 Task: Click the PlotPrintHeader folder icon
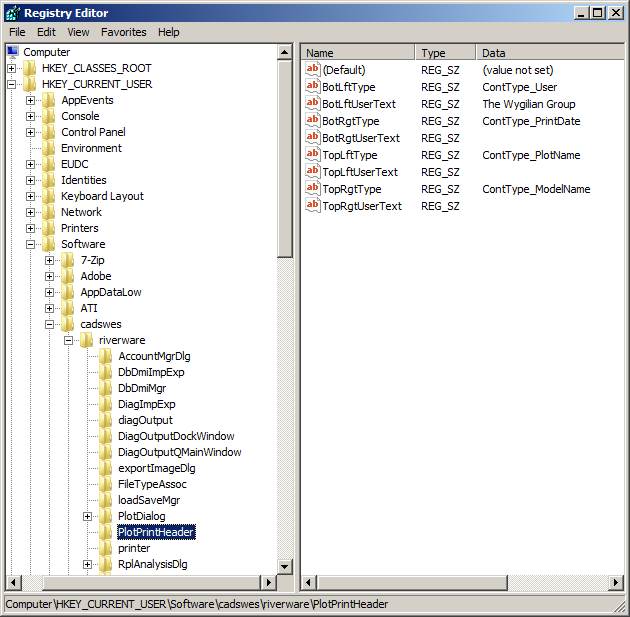105,532
